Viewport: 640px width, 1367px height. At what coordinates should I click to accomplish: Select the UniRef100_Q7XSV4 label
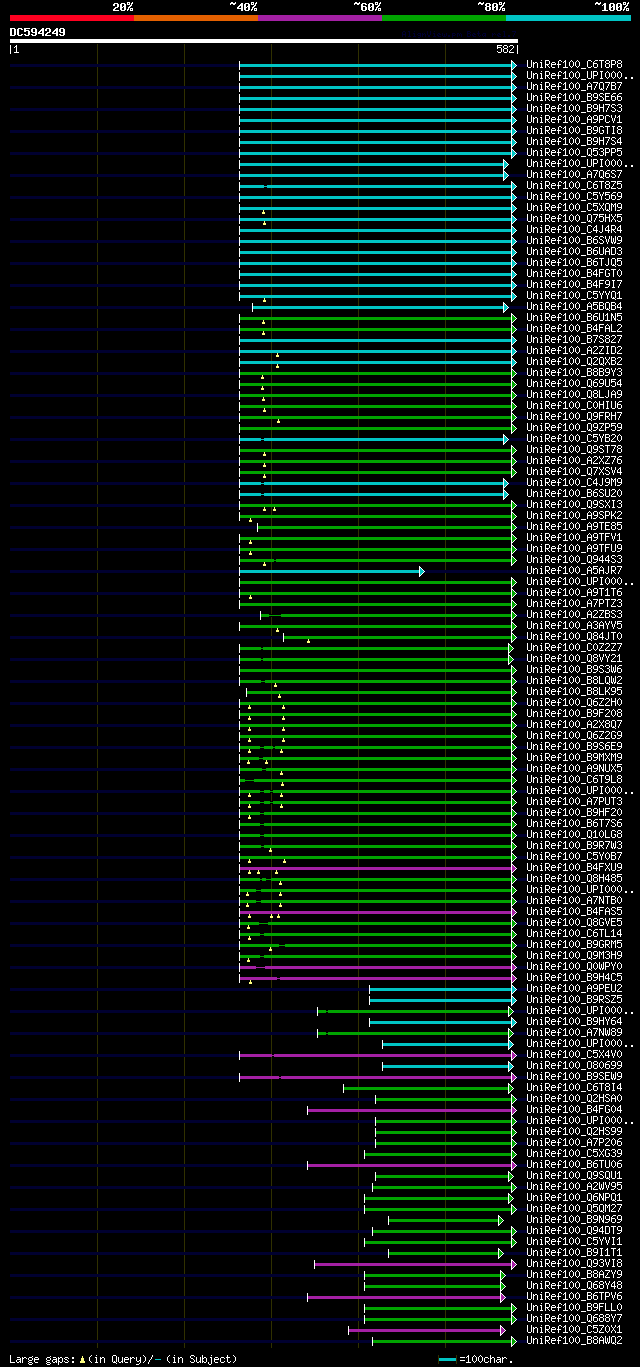point(574,471)
